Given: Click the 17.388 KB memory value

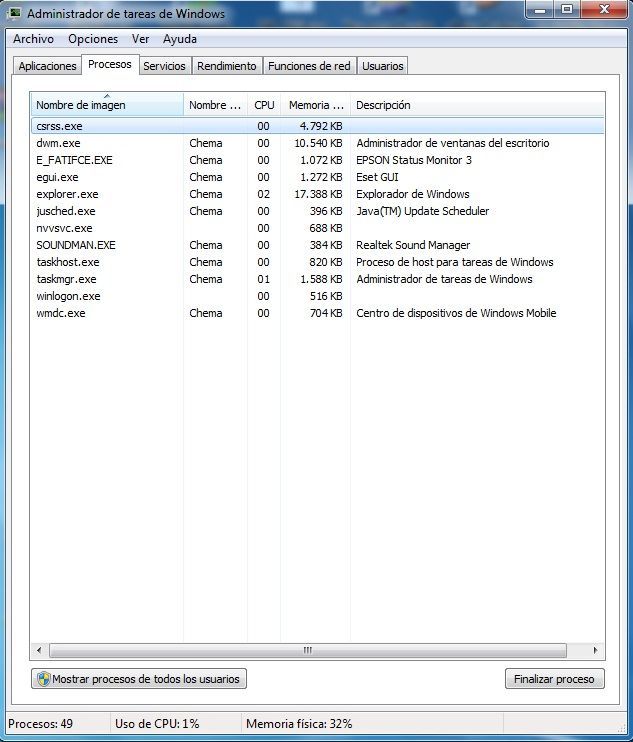Looking at the screenshot, I should coord(318,194).
